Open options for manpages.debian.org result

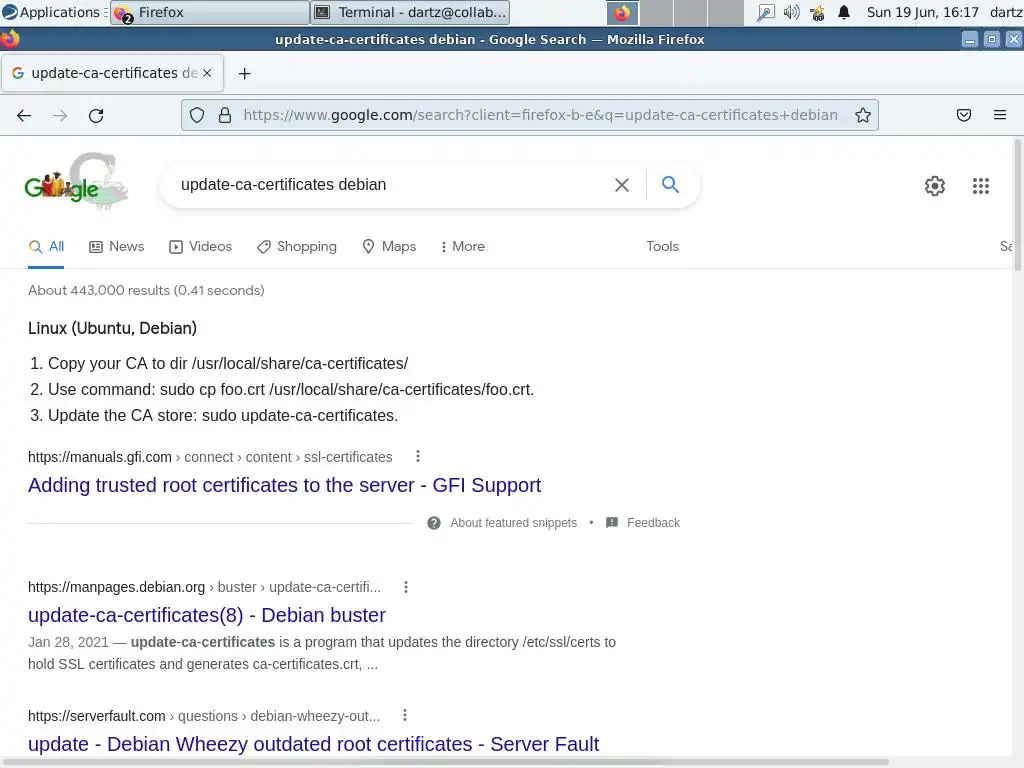(x=406, y=587)
